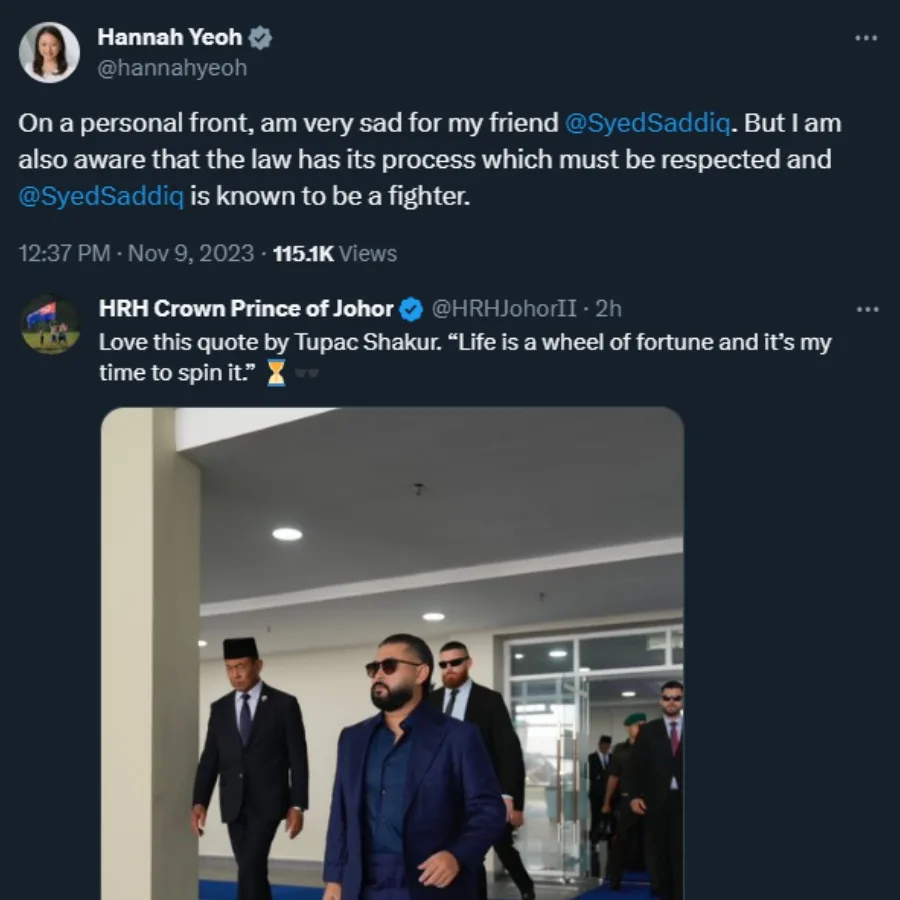Image resolution: width=900 pixels, height=900 pixels.
Task: Open the @hannahyeoh handle link
Action: point(172,68)
